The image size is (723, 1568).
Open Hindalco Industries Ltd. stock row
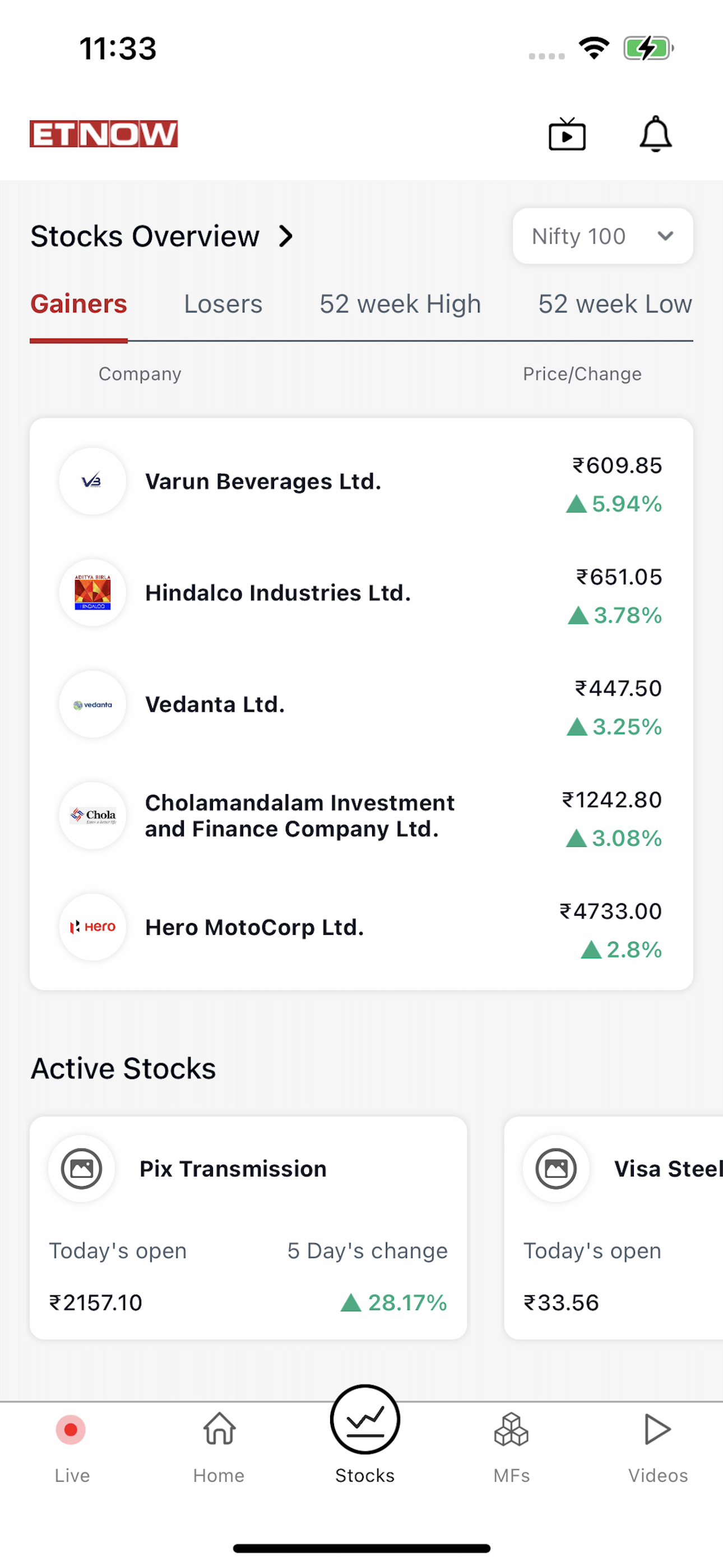(361, 593)
